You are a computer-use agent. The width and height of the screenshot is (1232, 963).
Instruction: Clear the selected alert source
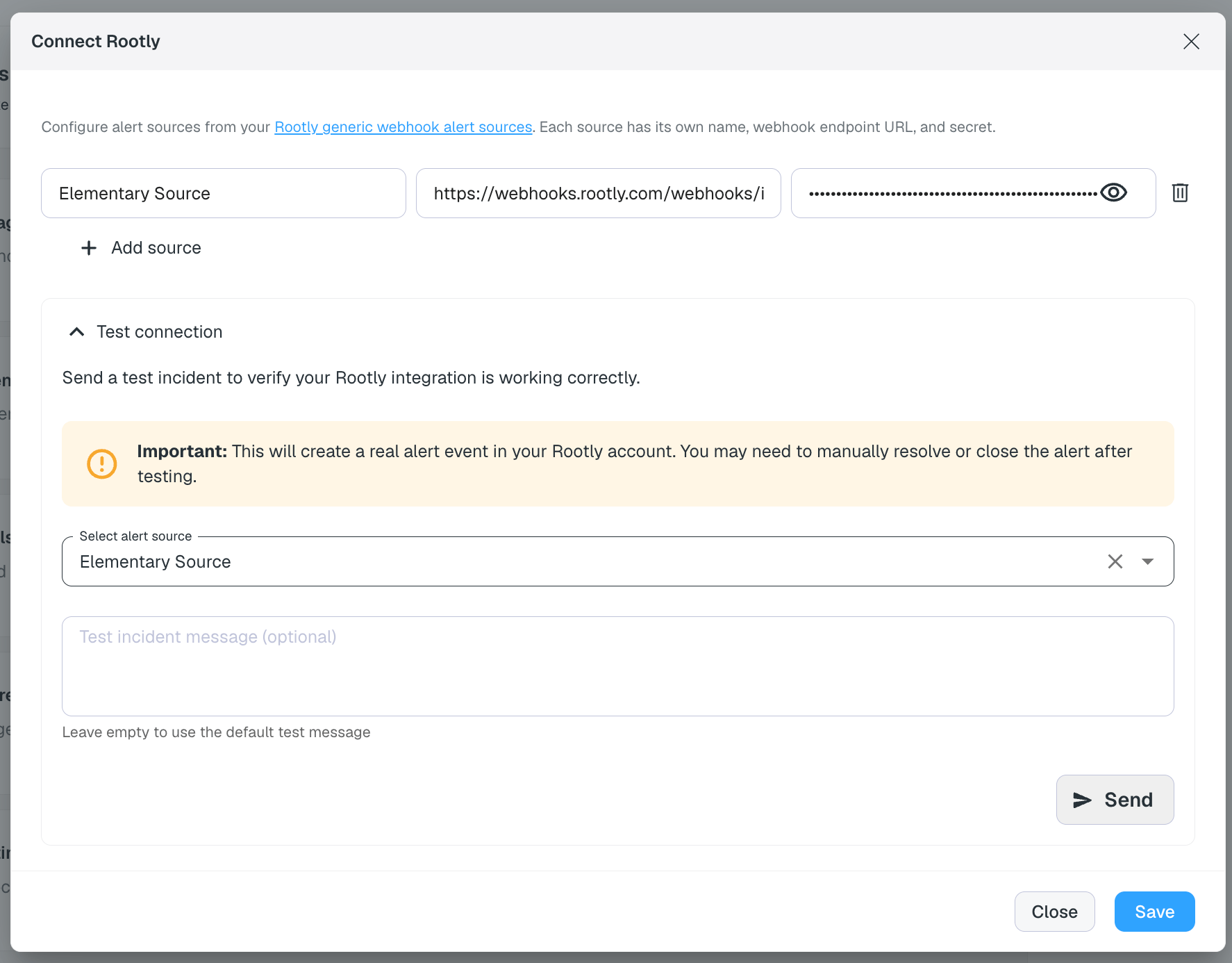(x=1115, y=561)
